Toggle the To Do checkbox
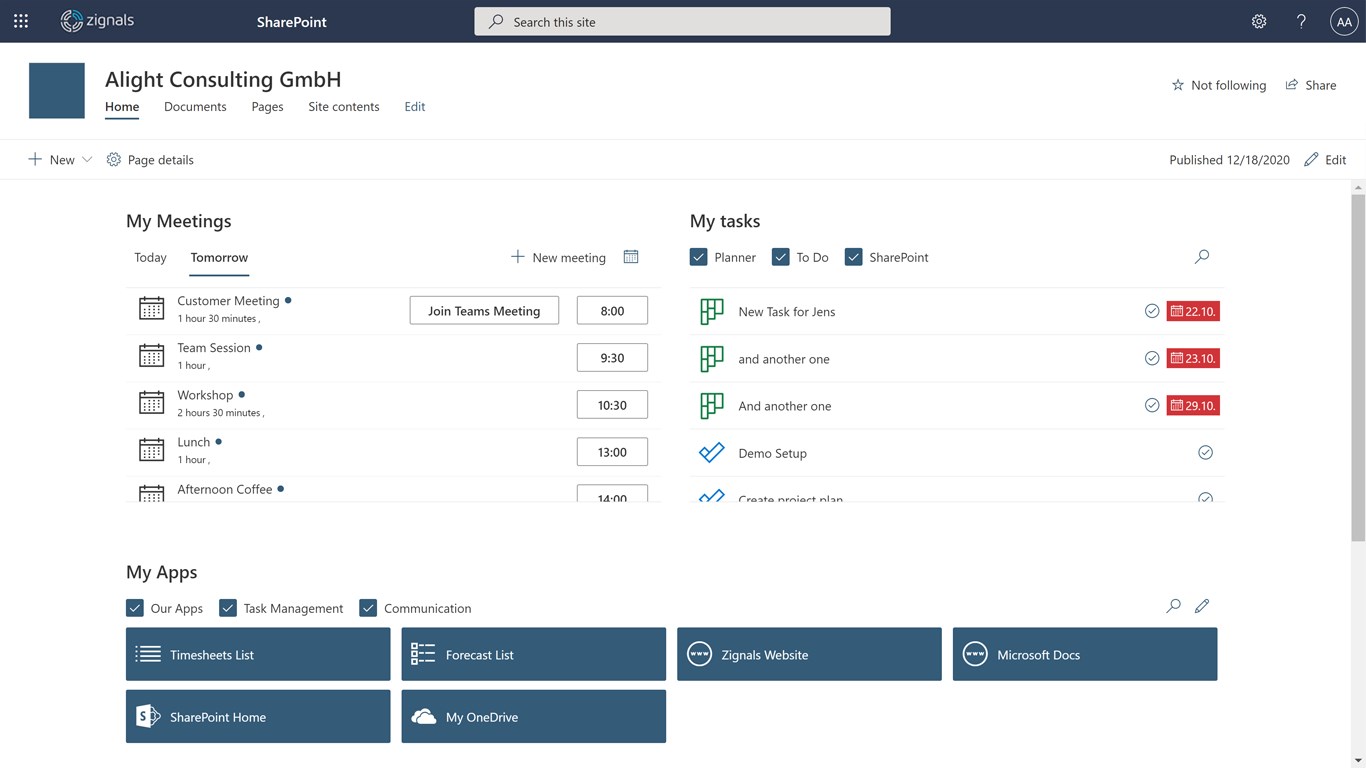The width and height of the screenshot is (1366, 768). (x=781, y=257)
